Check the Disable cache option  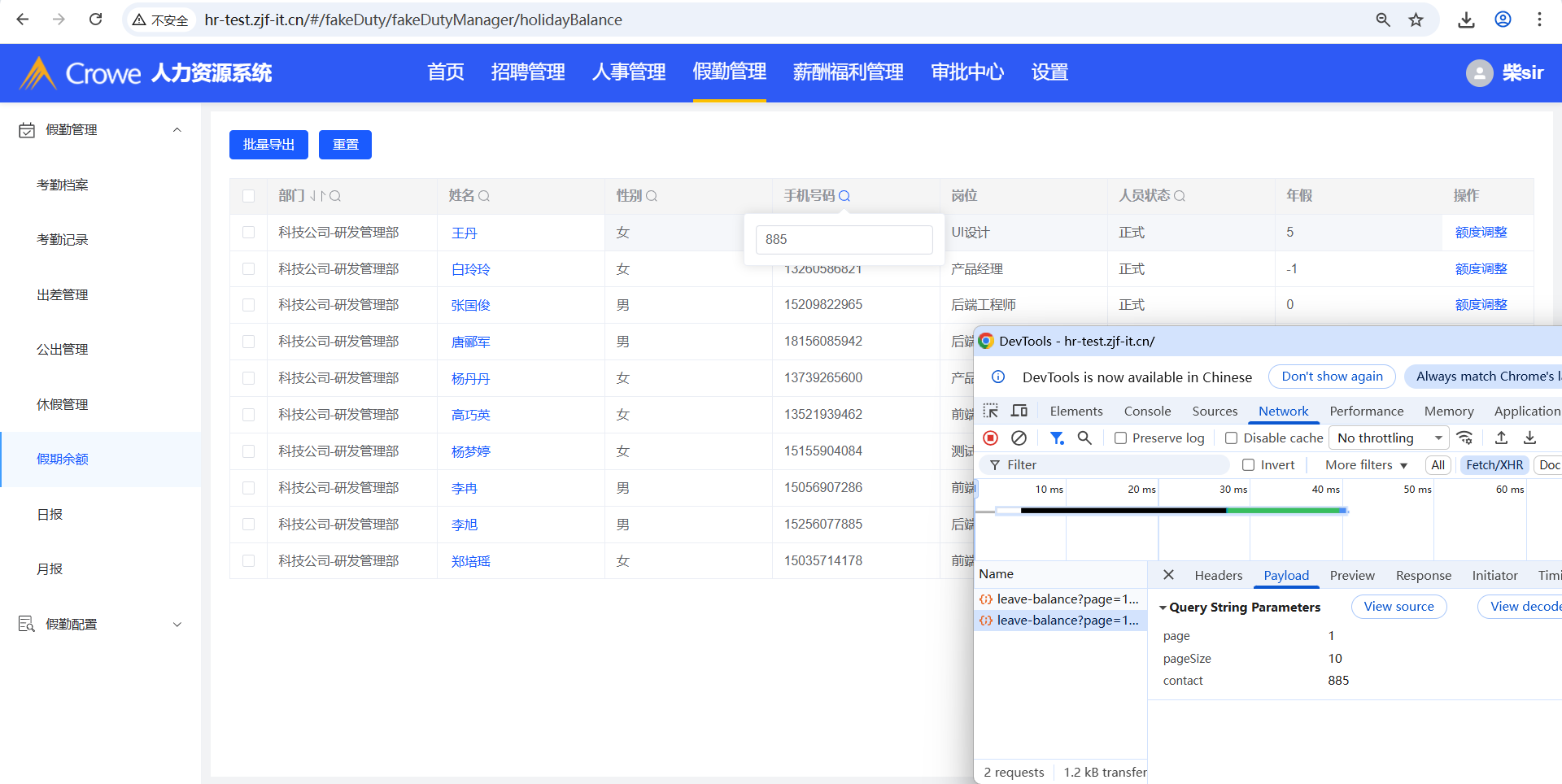point(1231,438)
